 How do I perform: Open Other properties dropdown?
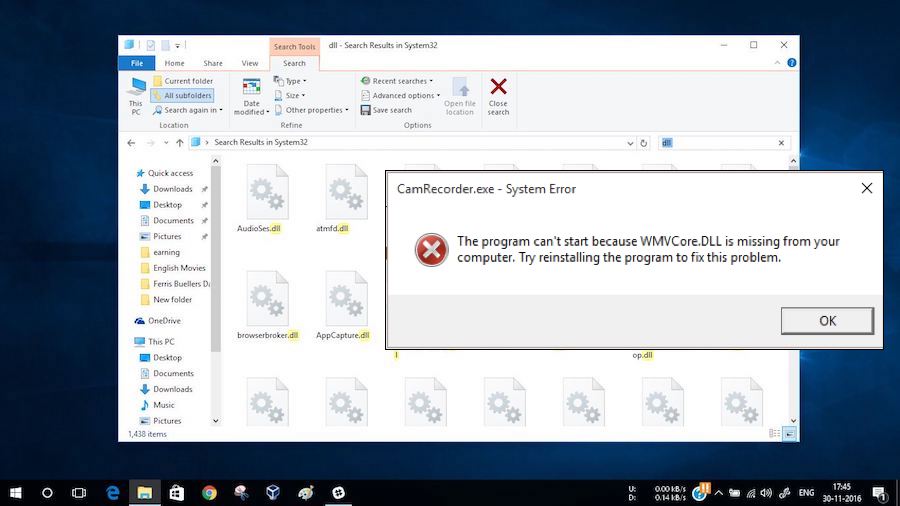[312, 110]
